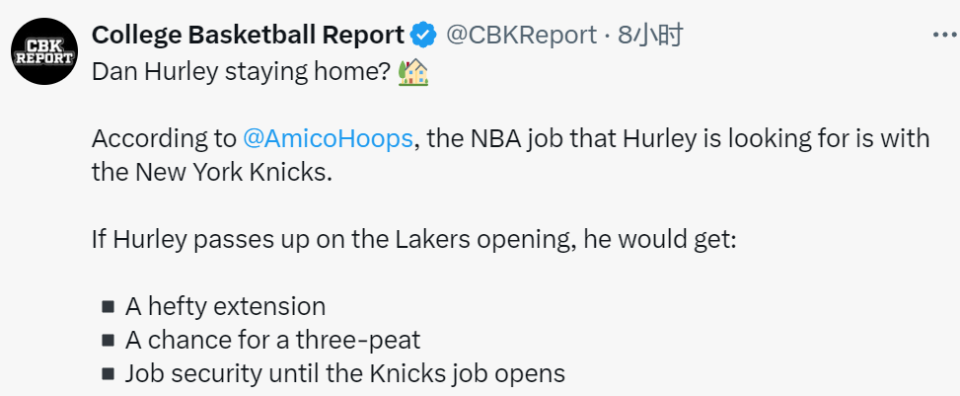
Task: Click the blue verified badge
Action: coord(423,35)
